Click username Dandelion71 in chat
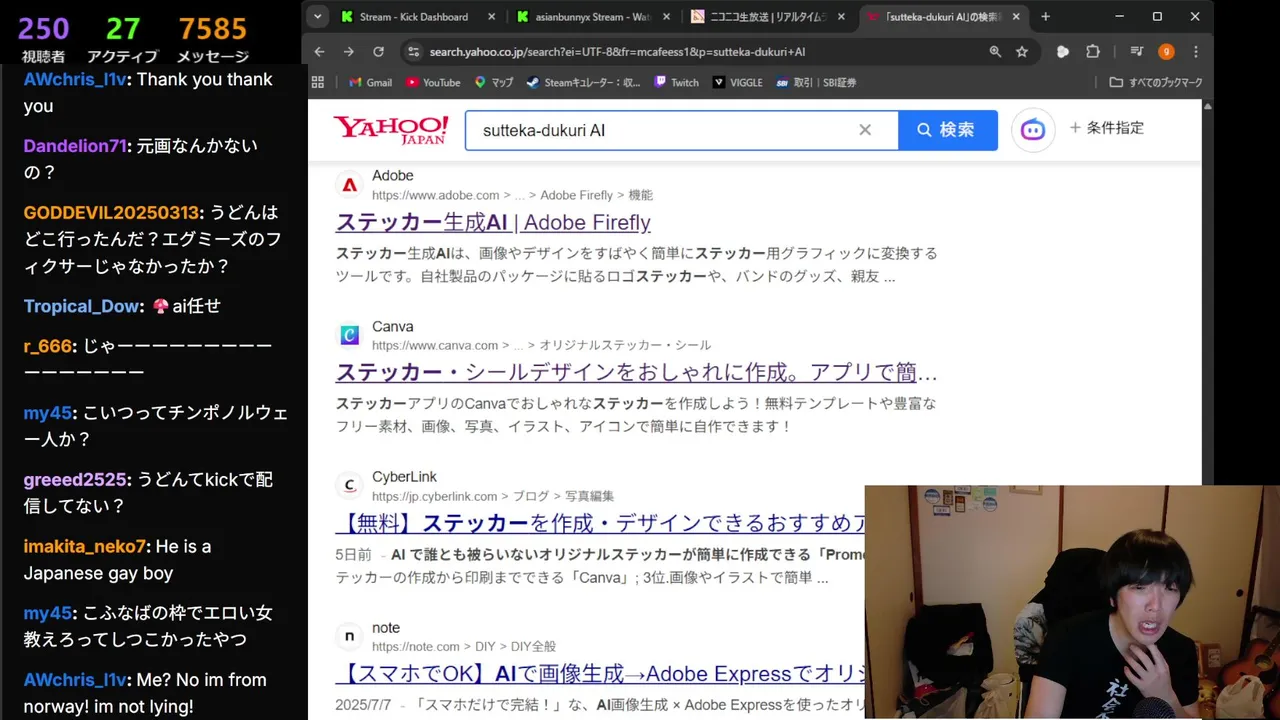The image size is (1280, 720). [76, 146]
